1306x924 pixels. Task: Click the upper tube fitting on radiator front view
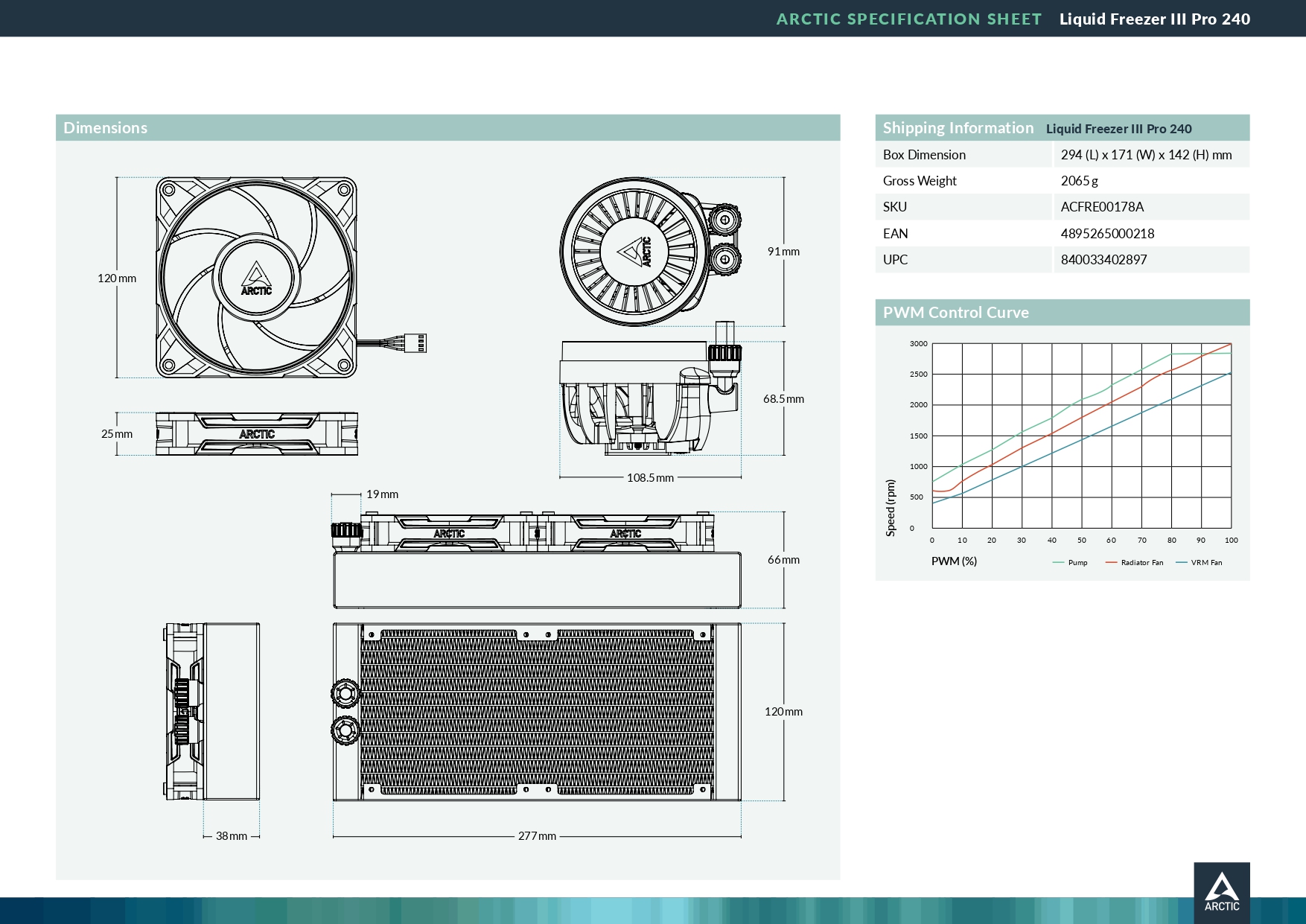(345, 693)
